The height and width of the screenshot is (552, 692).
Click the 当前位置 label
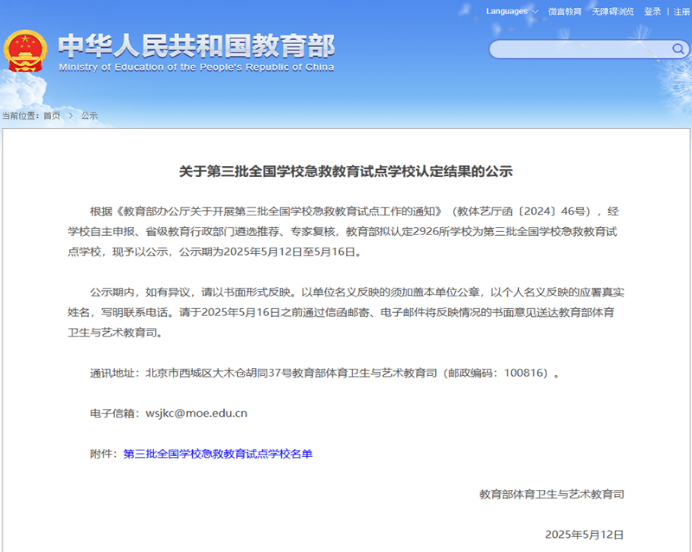point(20,116)
